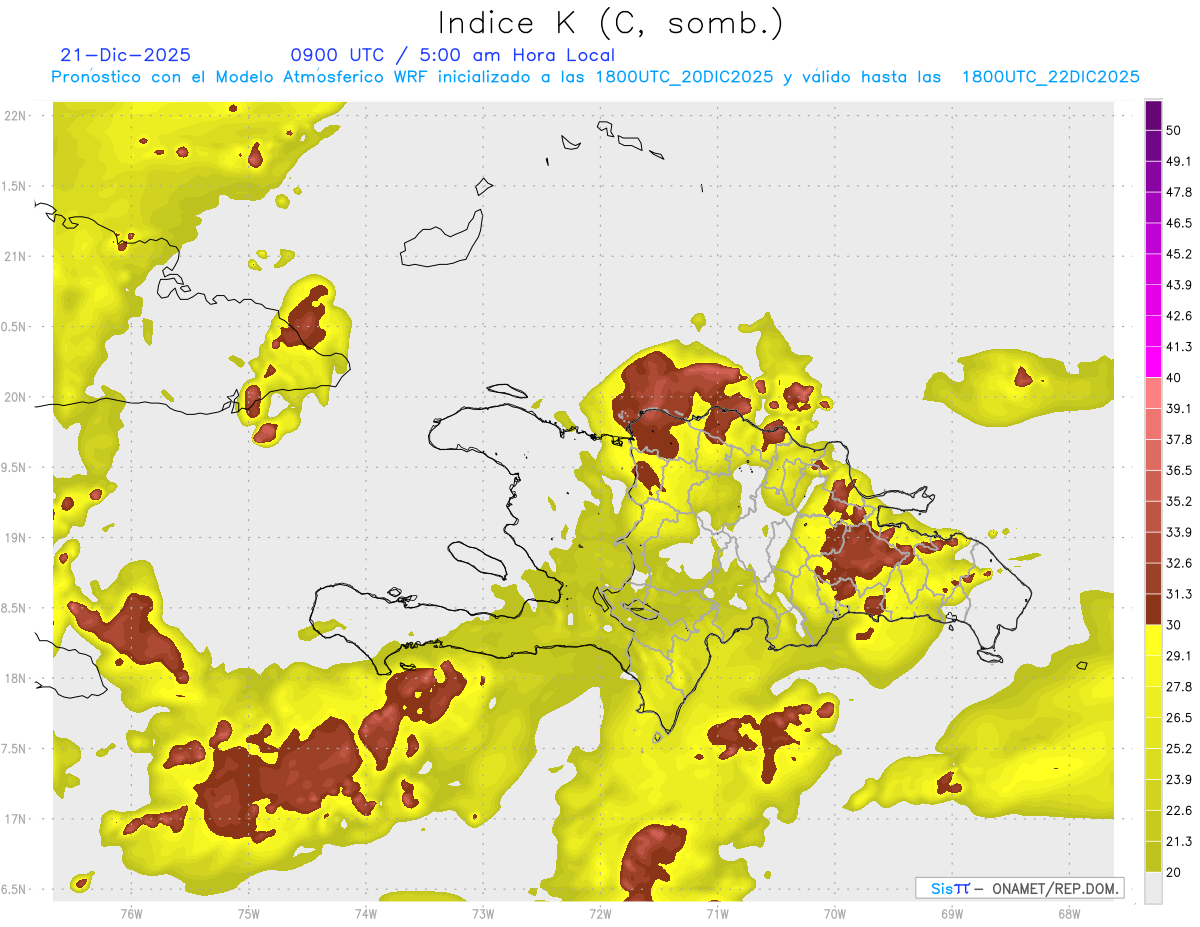Image resolution: width=1200 pixels, height=927 pixels.
Task: Pick the colorbar label 23.9
Action: [1179, 780]
